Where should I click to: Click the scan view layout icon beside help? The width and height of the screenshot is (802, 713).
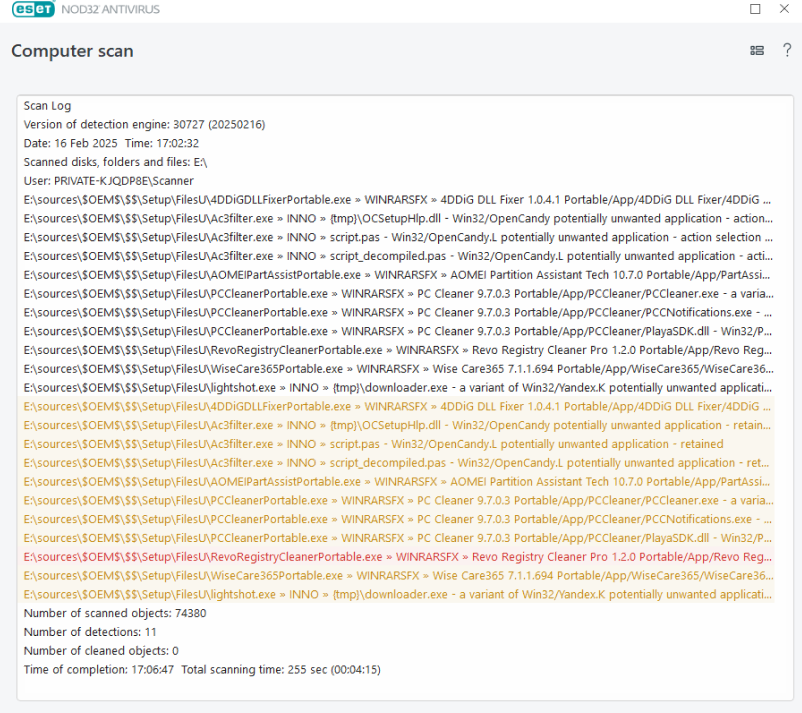(757, 50)
